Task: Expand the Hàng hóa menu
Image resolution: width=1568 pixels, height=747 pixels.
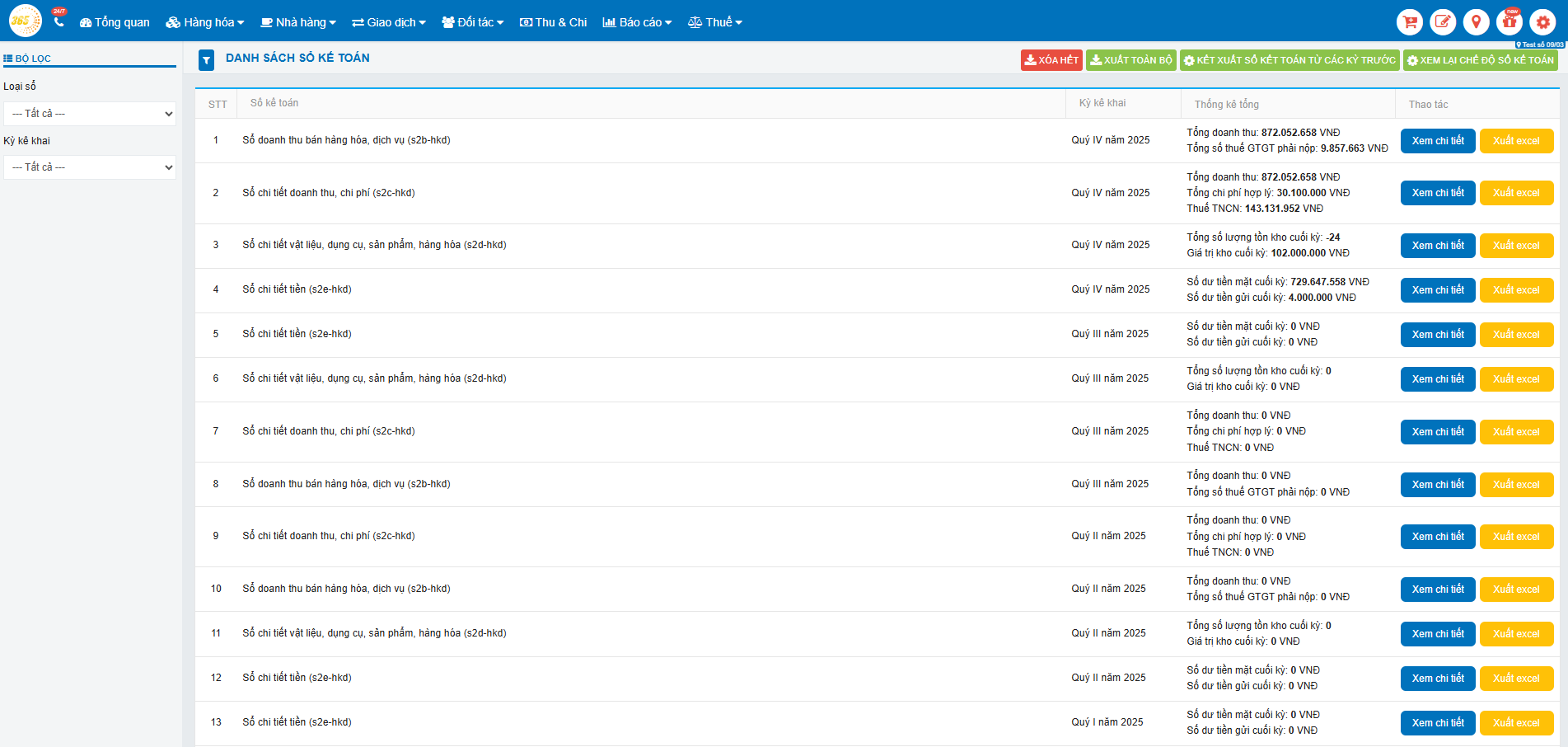Action: (x=205, y=22)
